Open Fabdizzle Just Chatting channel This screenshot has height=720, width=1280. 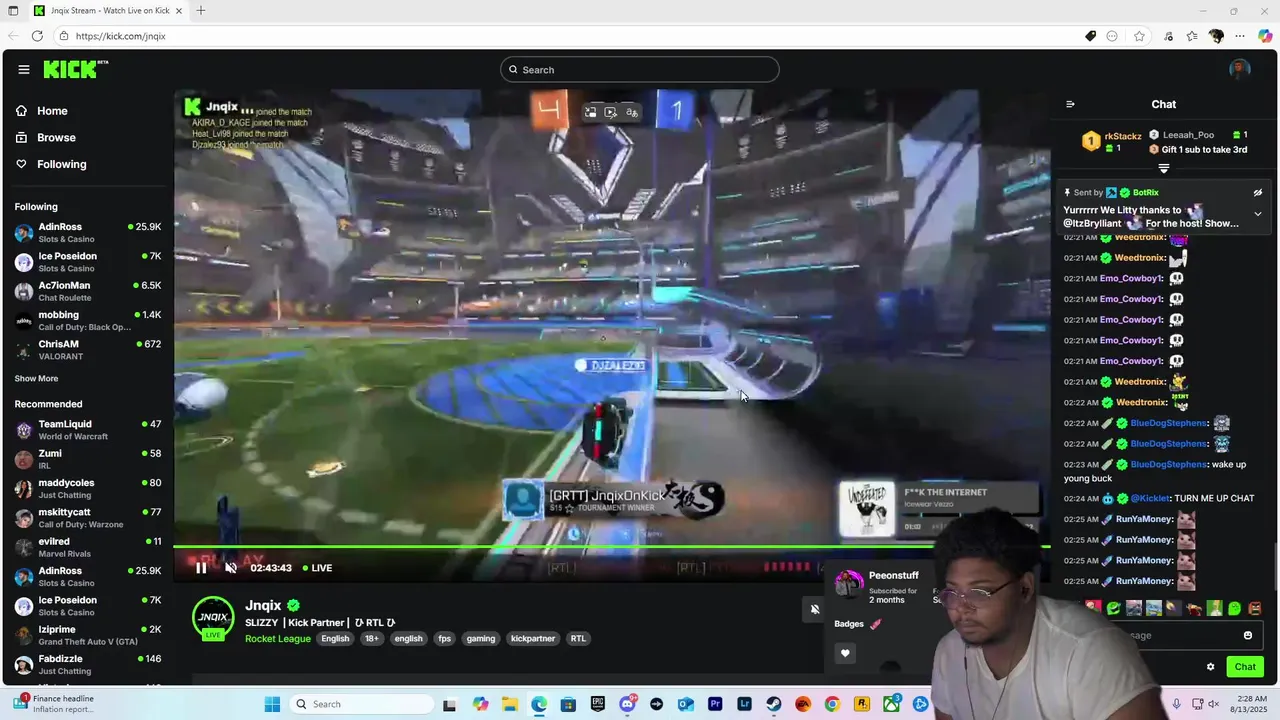88,664
